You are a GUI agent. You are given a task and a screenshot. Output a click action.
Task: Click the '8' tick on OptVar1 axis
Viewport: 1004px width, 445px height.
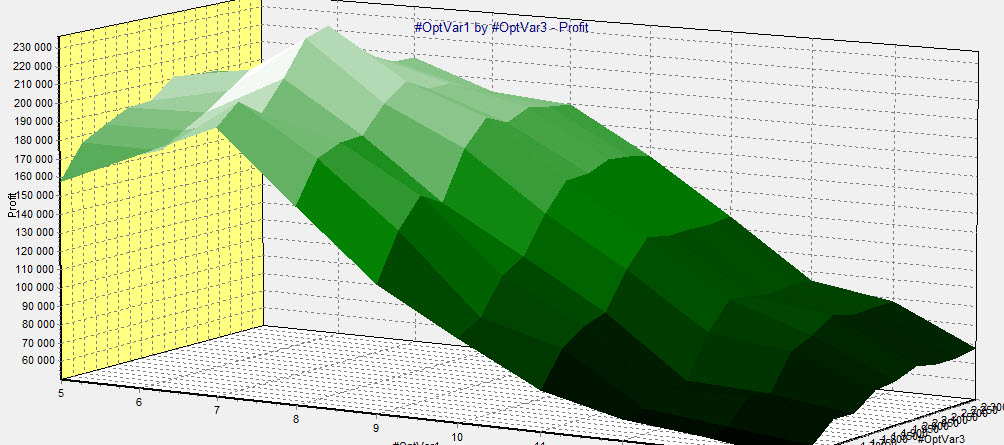(x=296, y=419)
